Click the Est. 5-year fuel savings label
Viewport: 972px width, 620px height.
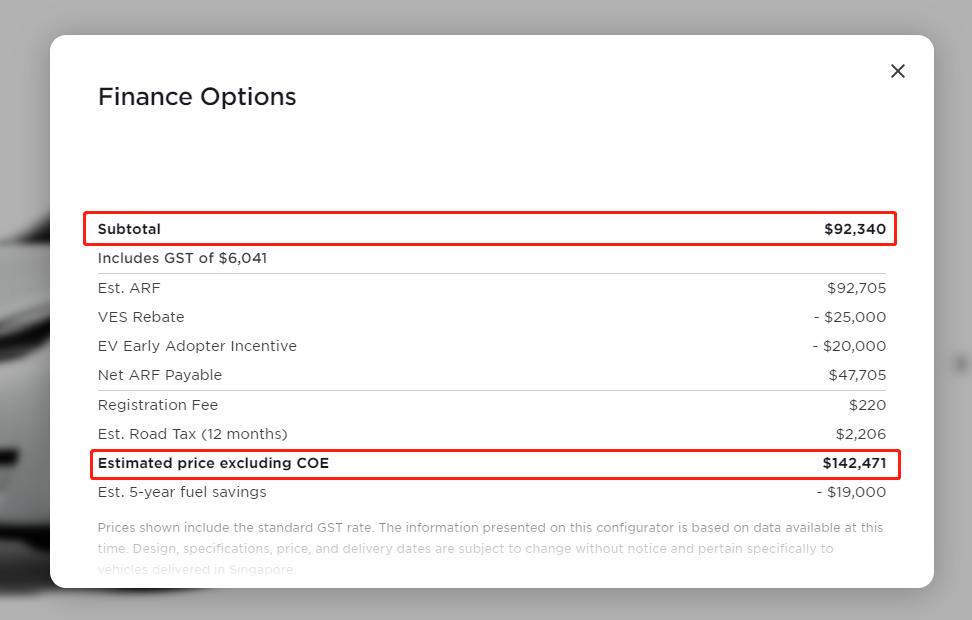[x=182, y=492]
